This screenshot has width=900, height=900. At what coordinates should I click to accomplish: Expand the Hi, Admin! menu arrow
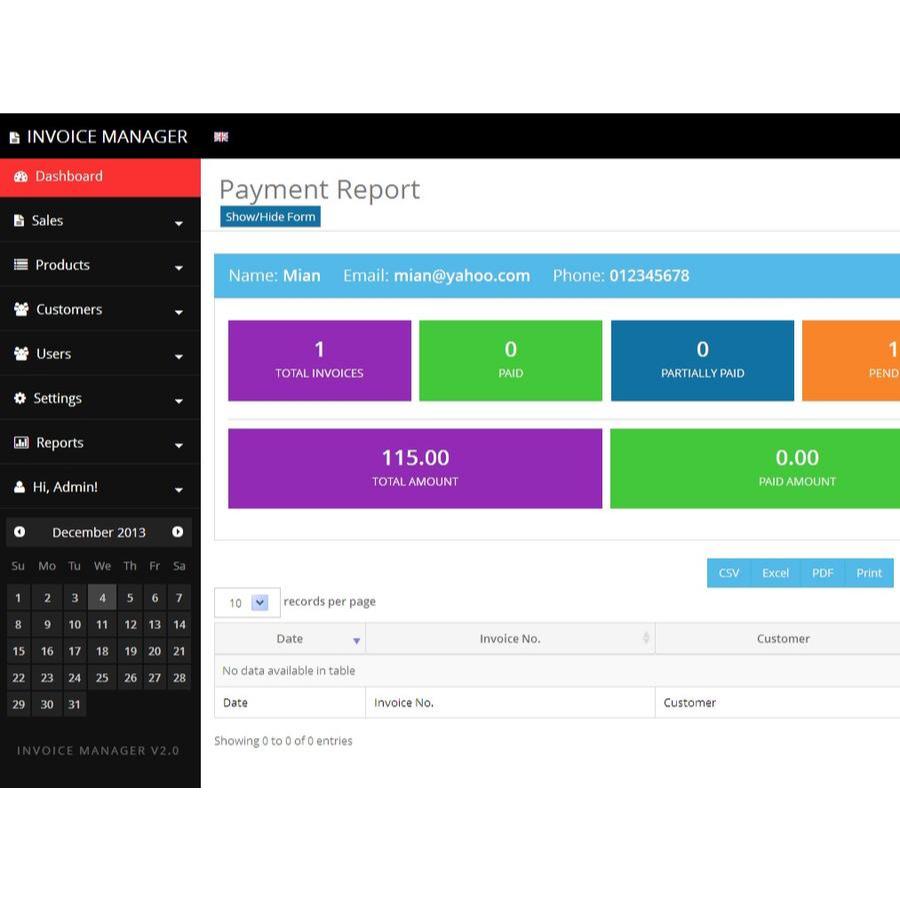[x=179, y=490]
